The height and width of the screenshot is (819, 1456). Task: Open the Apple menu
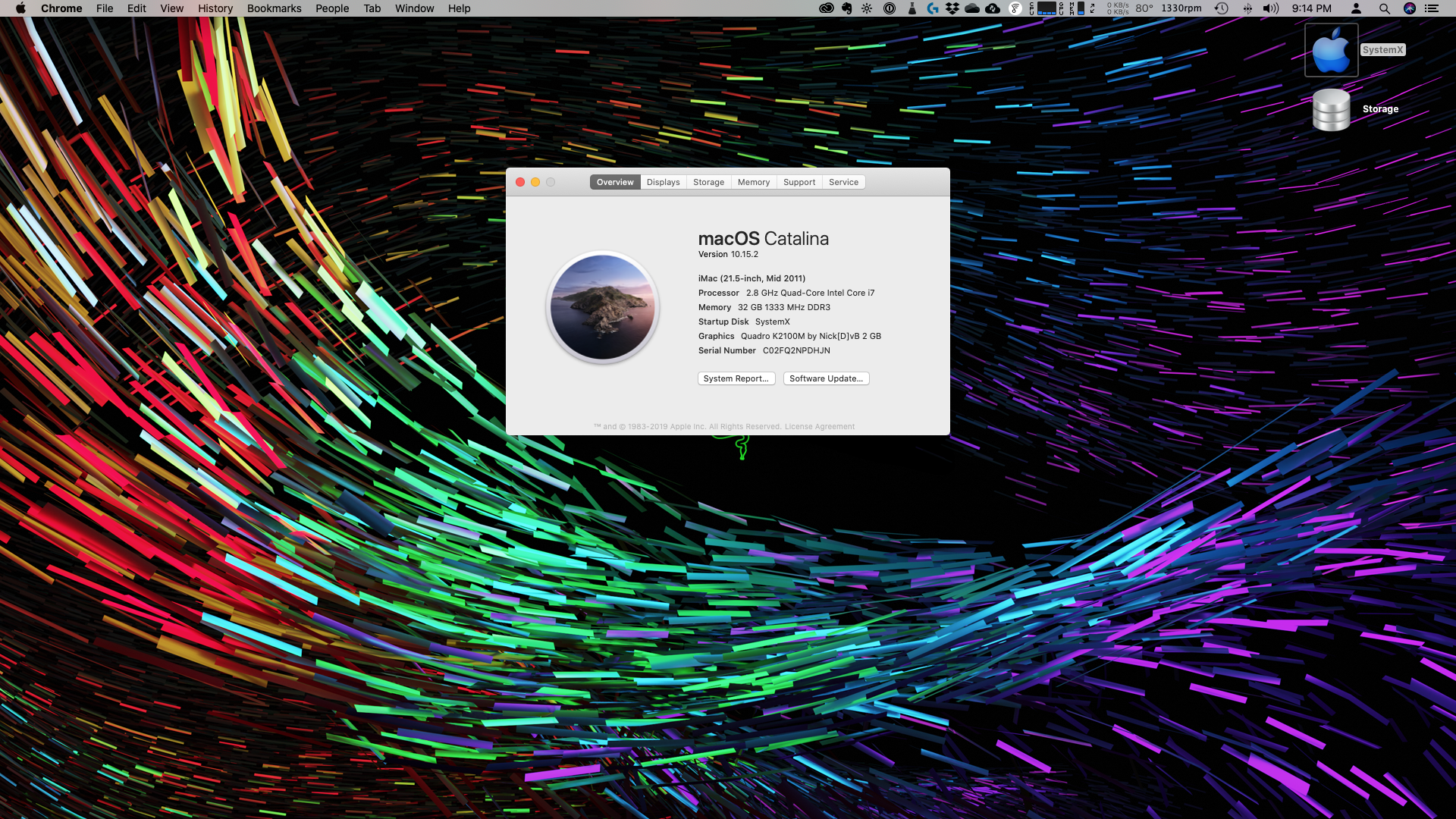point(20,8)
